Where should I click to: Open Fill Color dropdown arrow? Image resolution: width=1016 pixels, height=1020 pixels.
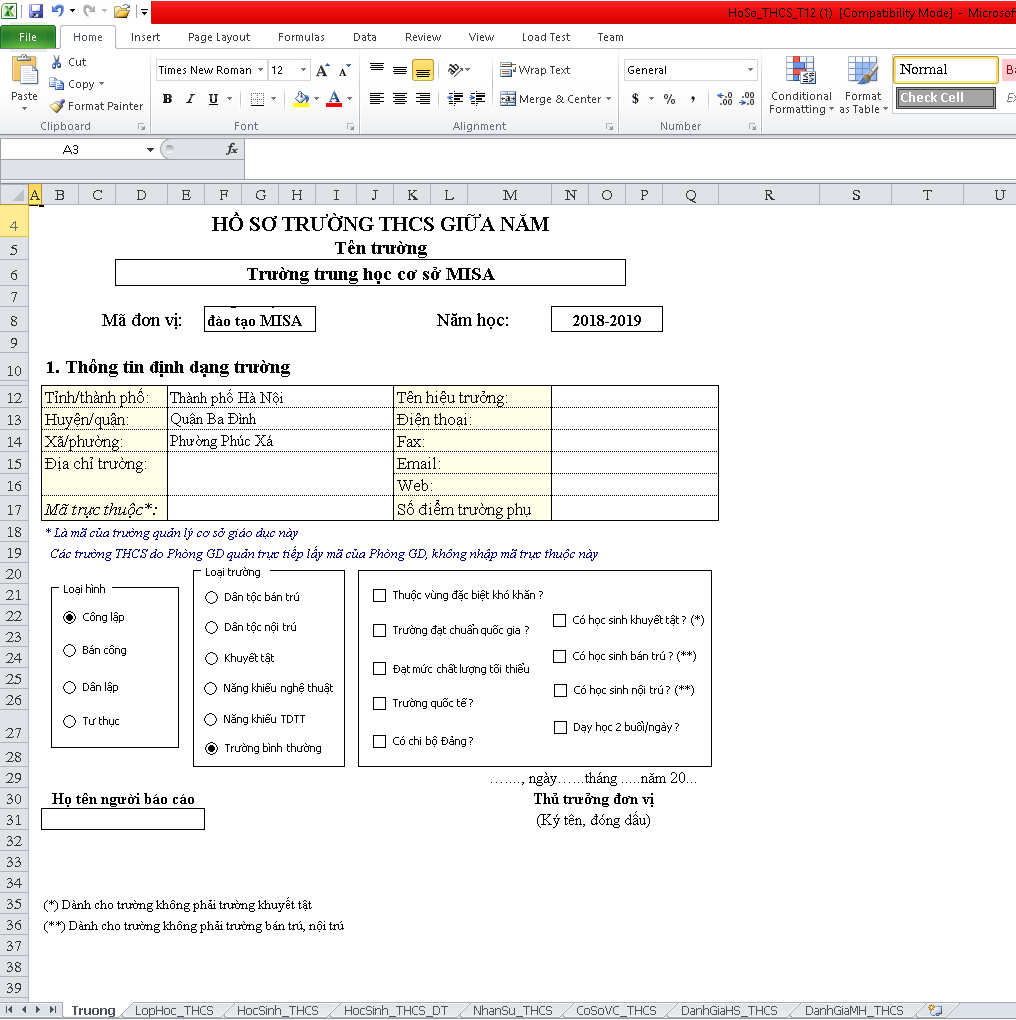click(317, 99)
